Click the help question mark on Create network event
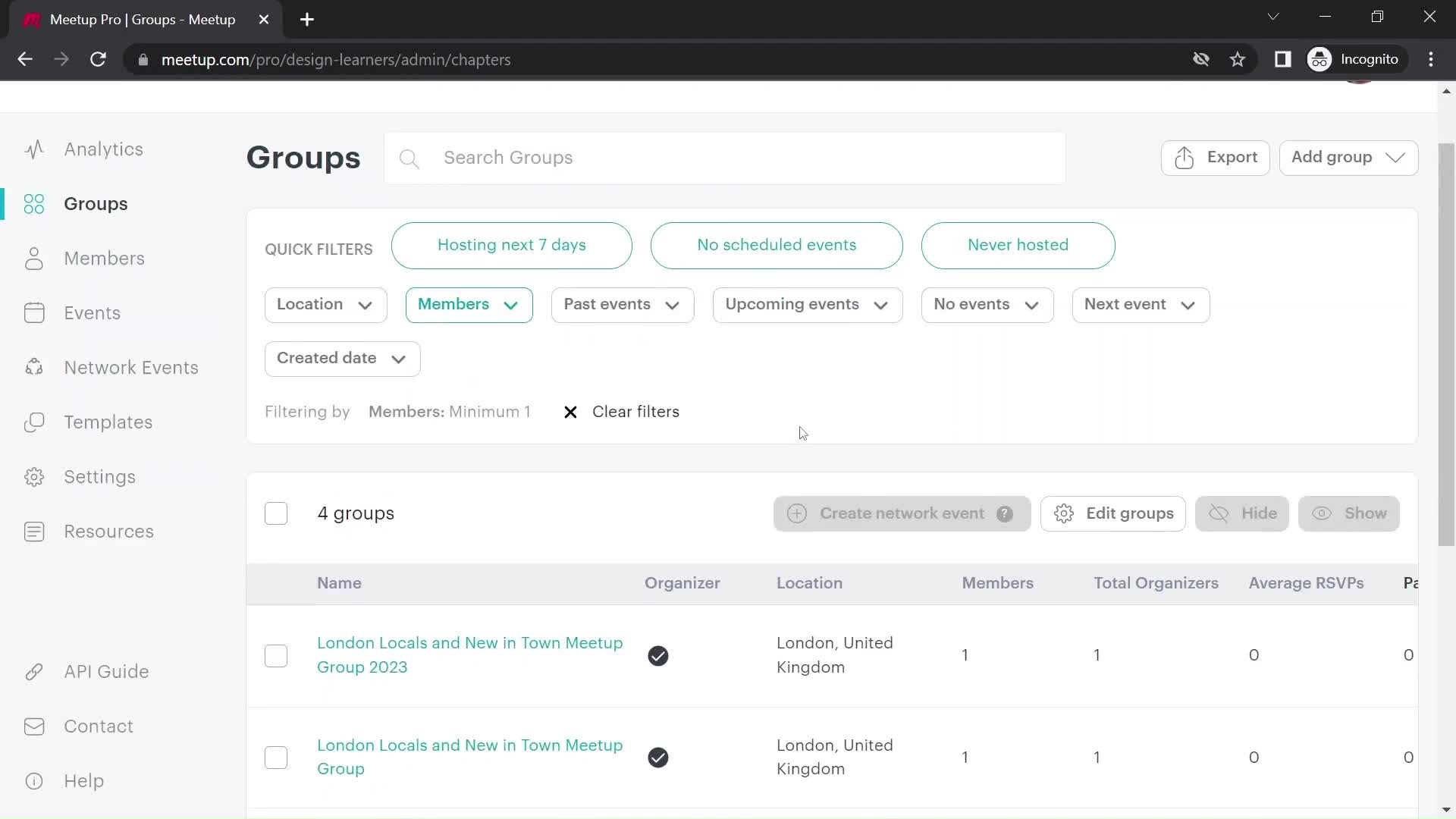The image size is (1456, 819). click(x=1005, y=514)
